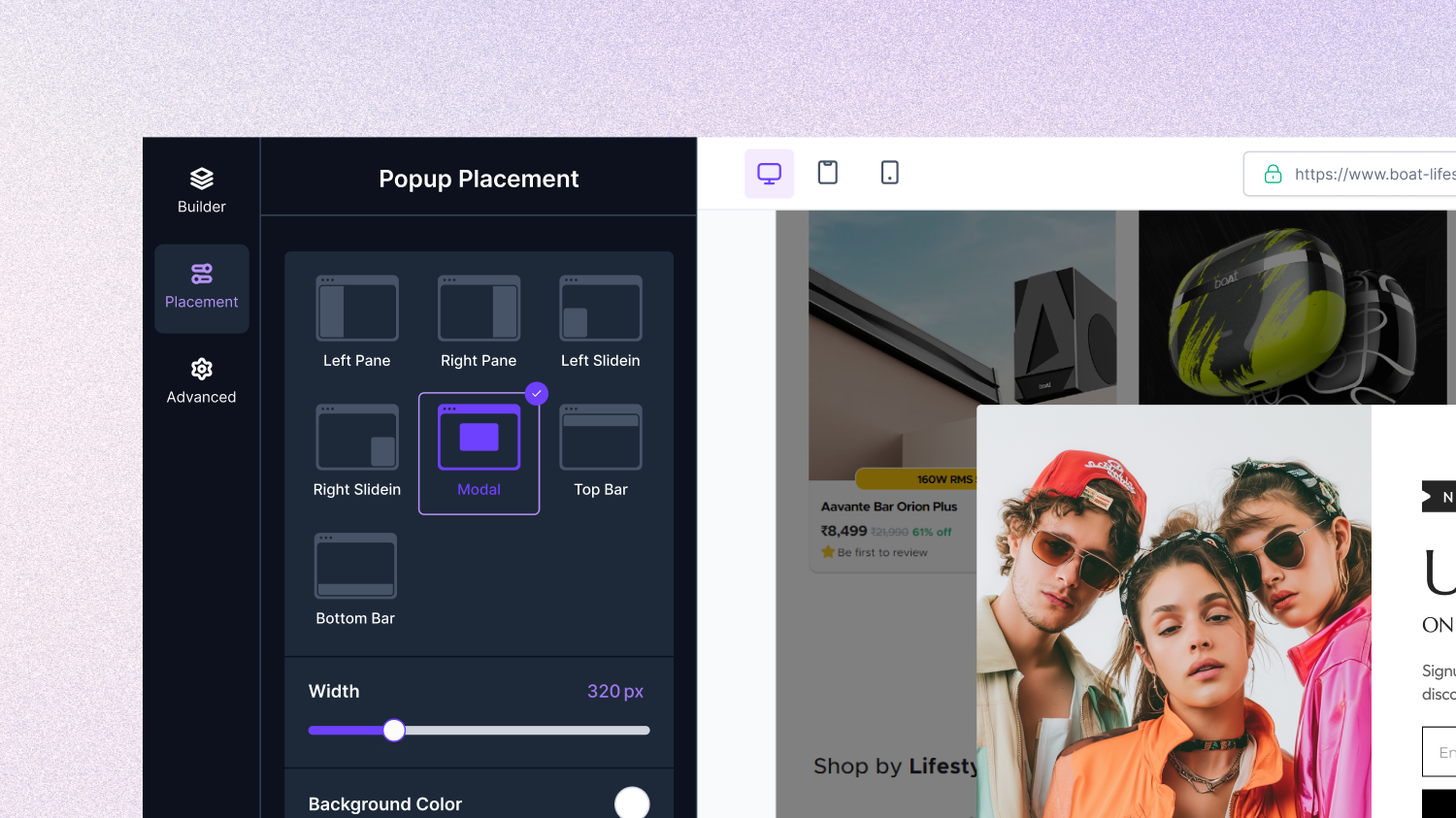Open Aavante Bar Orion Plus product
The height and width of the screenshot is (818, 1456).
888,507
